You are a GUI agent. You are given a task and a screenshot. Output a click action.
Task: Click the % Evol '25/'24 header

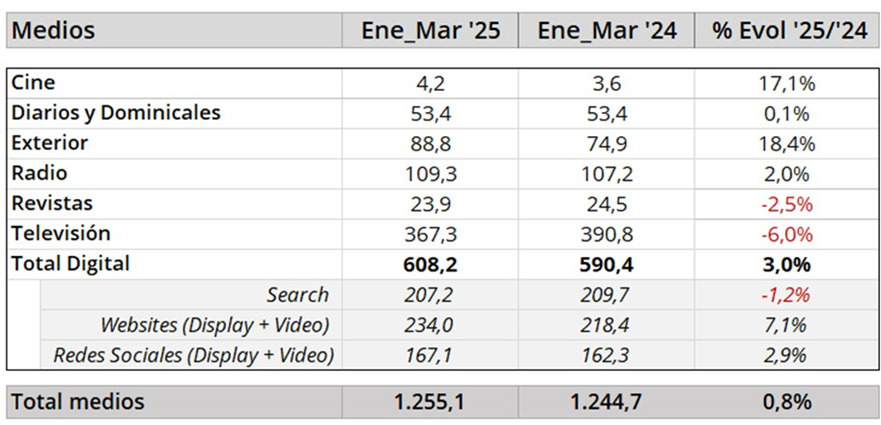click(788, 31)
